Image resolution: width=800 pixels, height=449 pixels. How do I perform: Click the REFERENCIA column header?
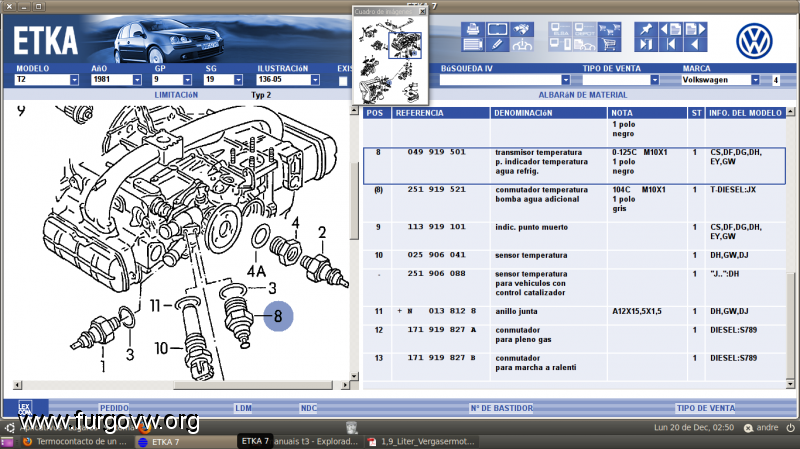pyautogui.click(x=440, y=113)
